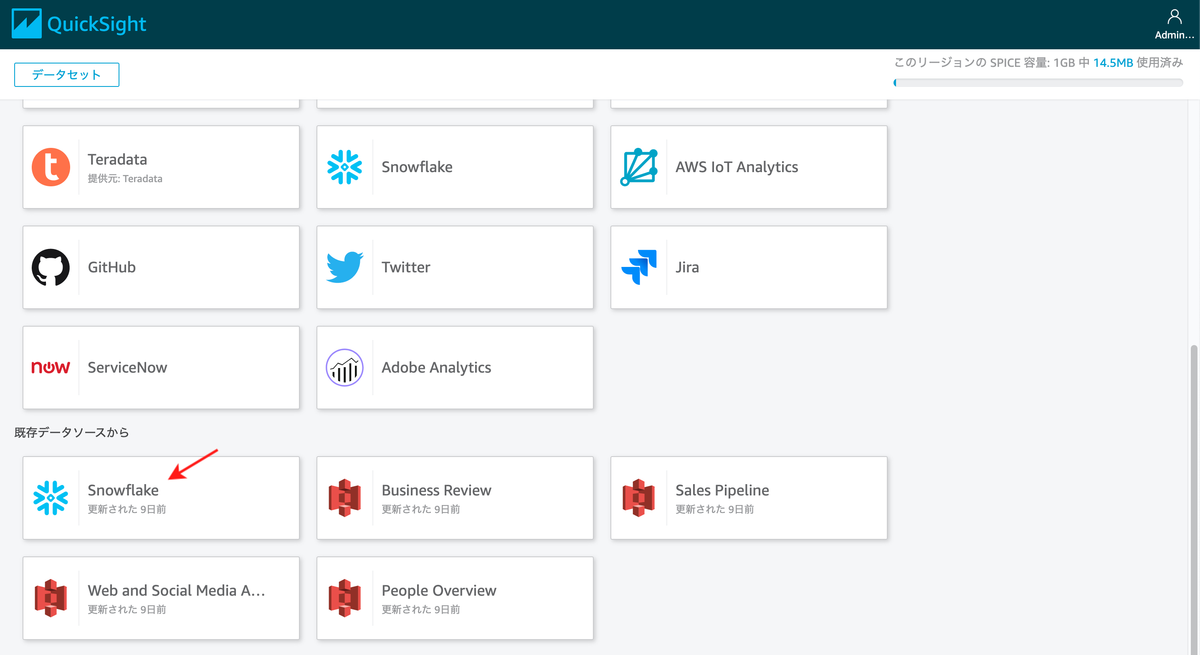This screenshot has width=1200, height=655.
Task: Click the Jira logo icon
Action: click(638, 268)
